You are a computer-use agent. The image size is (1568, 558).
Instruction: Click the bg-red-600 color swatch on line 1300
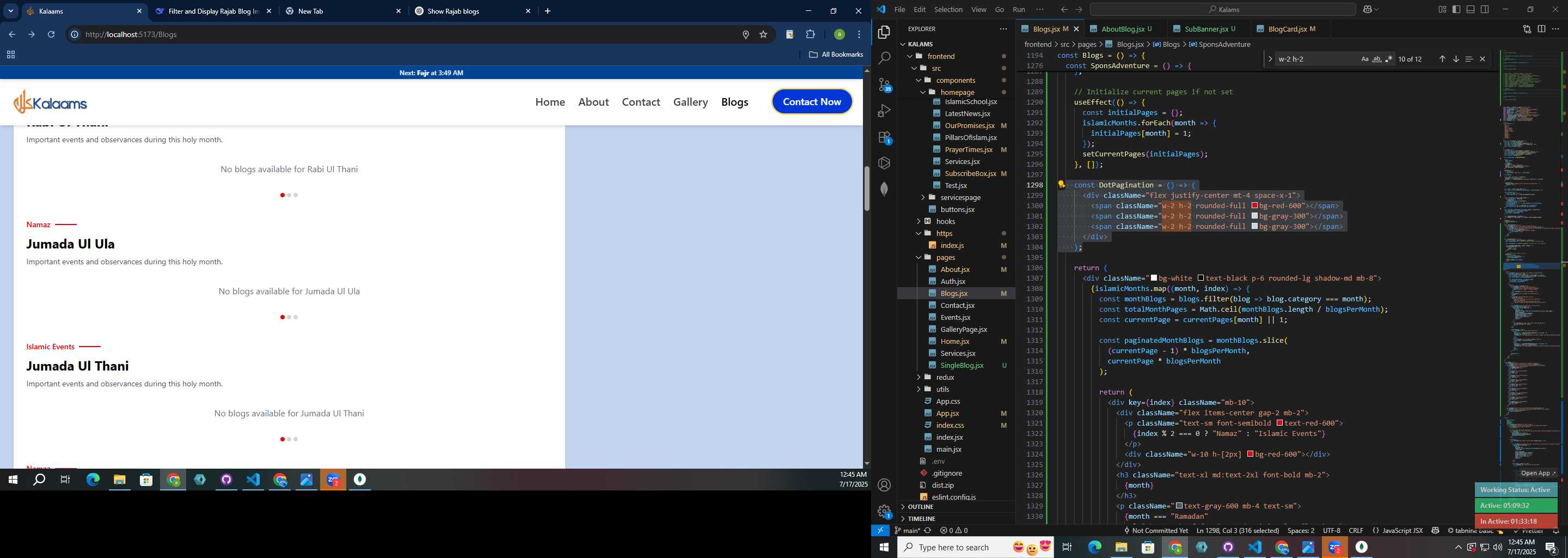tap(1254, 206)
